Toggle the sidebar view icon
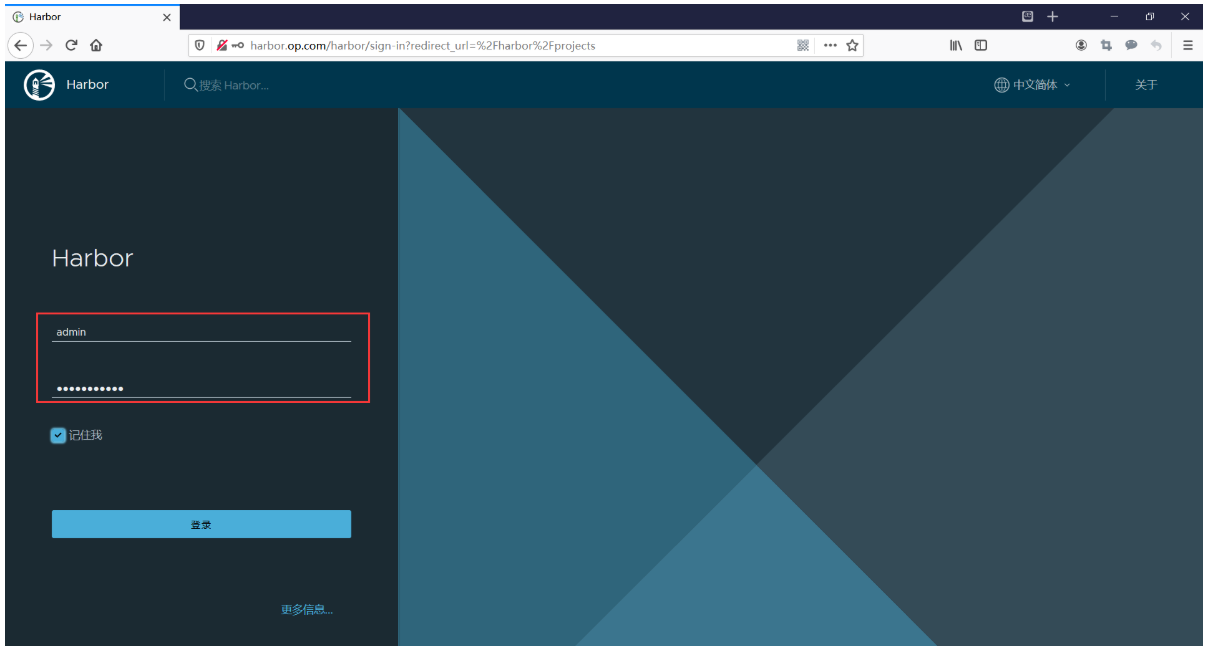The height and width of the screenshot is (649, 1208). 981,45
